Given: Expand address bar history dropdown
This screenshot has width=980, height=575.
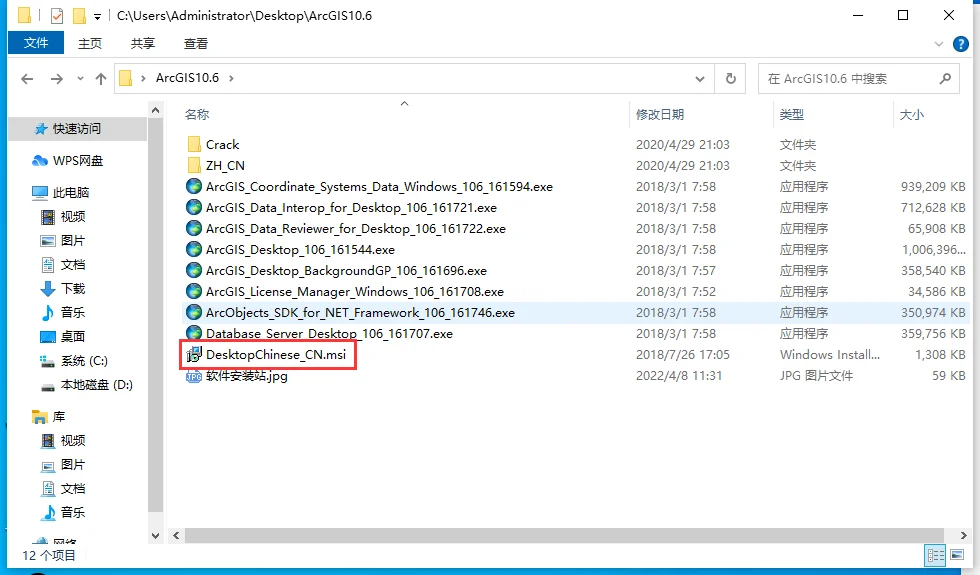Looking at the screenshot, I should (700, 79).
